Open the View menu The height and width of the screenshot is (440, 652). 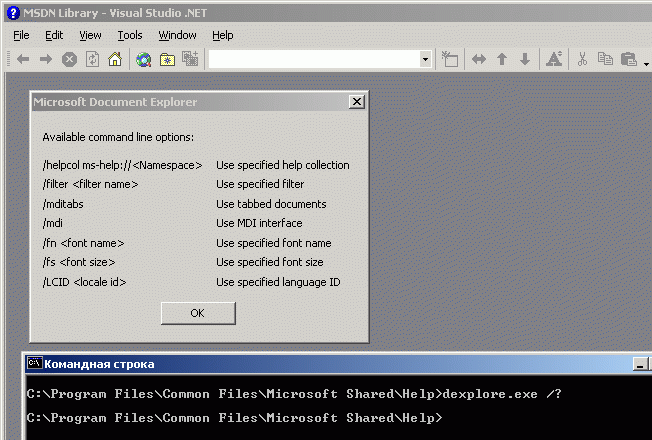pyautogui.click(x=90, y=35)
